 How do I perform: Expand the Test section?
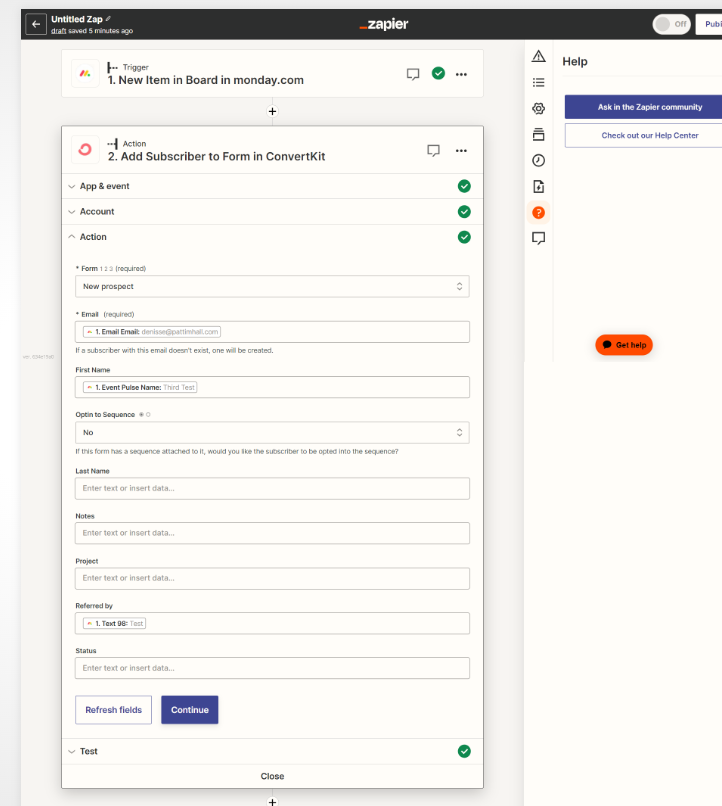pyautogui.click(x=272, y=752)
